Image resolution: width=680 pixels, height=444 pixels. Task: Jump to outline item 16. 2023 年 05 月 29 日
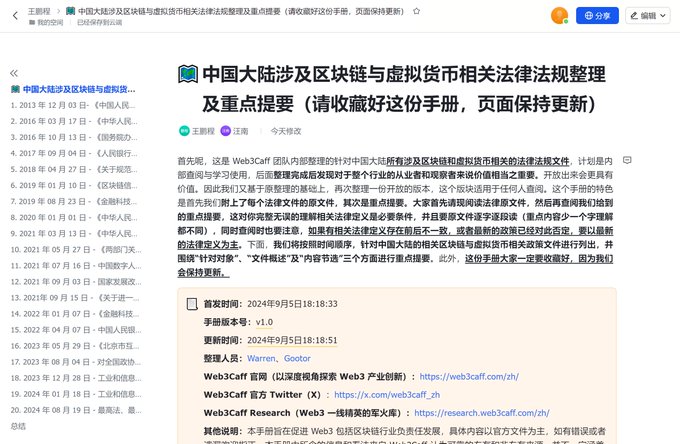point(75,346)
